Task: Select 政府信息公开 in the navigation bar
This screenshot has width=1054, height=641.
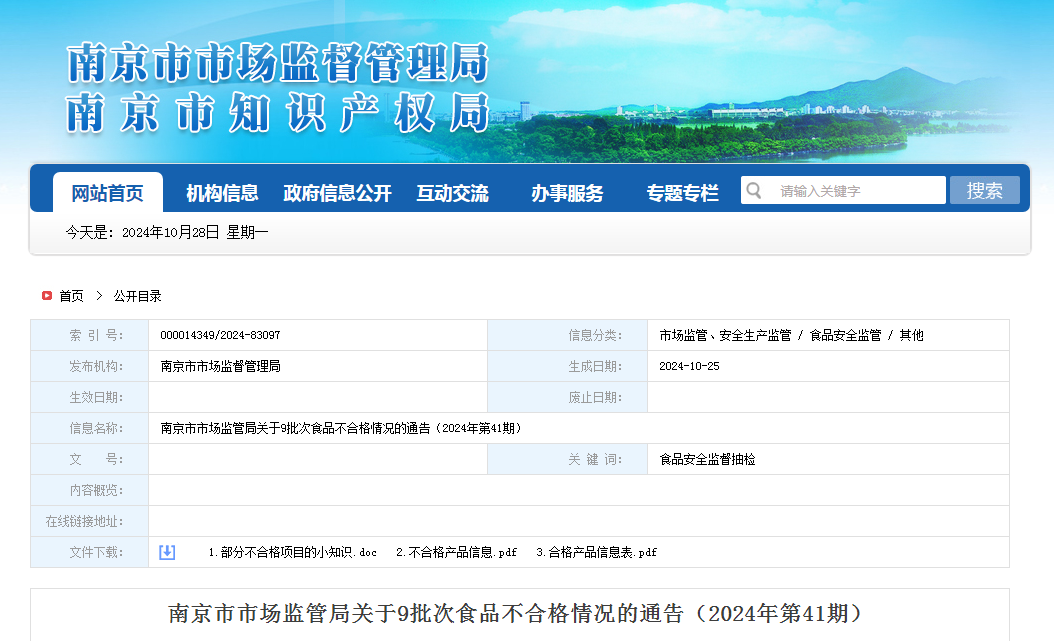Action: point(337,193)
